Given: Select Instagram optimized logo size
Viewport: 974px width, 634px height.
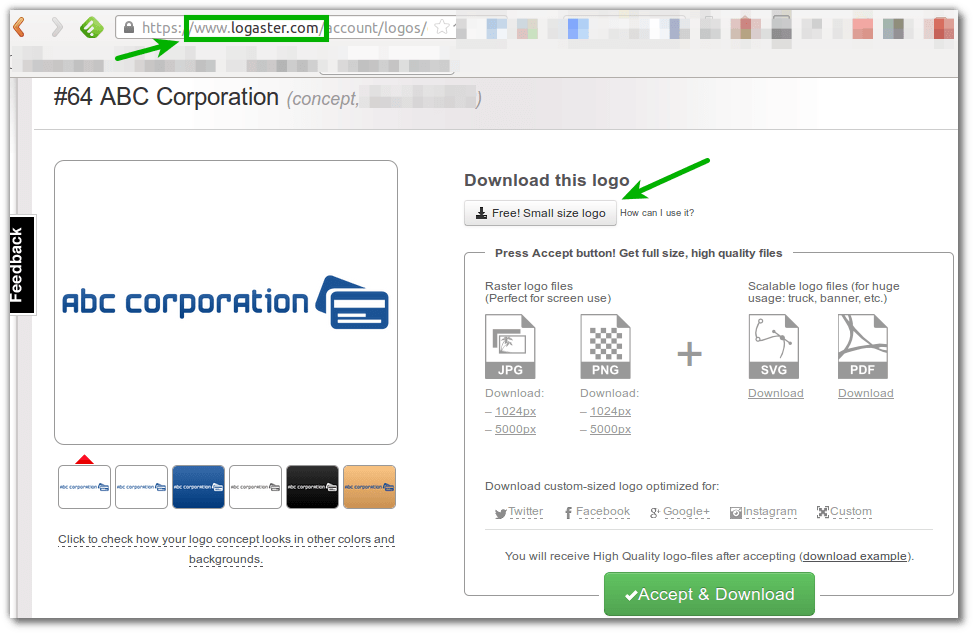Looking at the screenshot, I should 770,511.
